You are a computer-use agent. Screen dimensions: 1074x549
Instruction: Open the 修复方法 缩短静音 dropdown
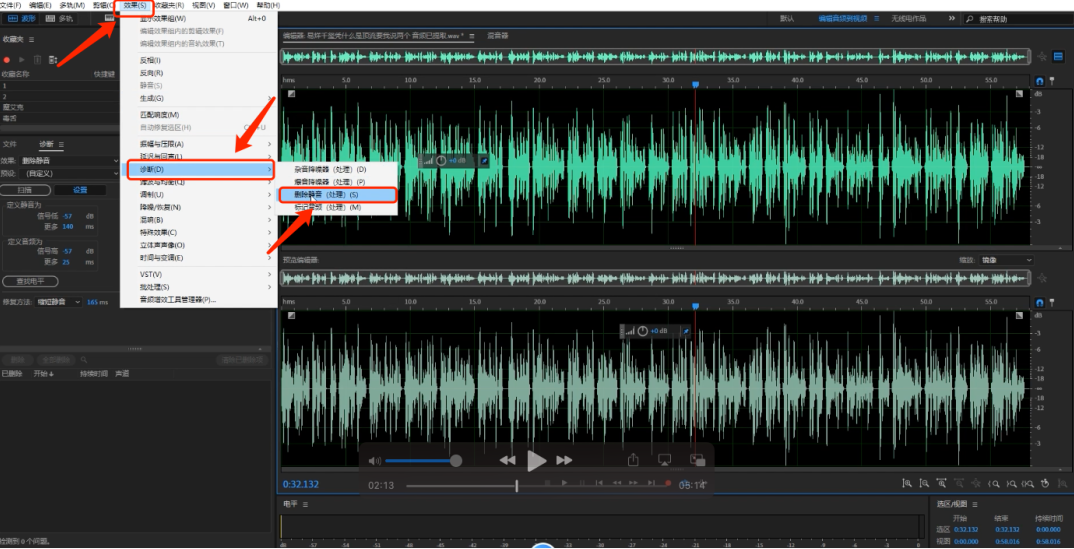coord(58,302)
